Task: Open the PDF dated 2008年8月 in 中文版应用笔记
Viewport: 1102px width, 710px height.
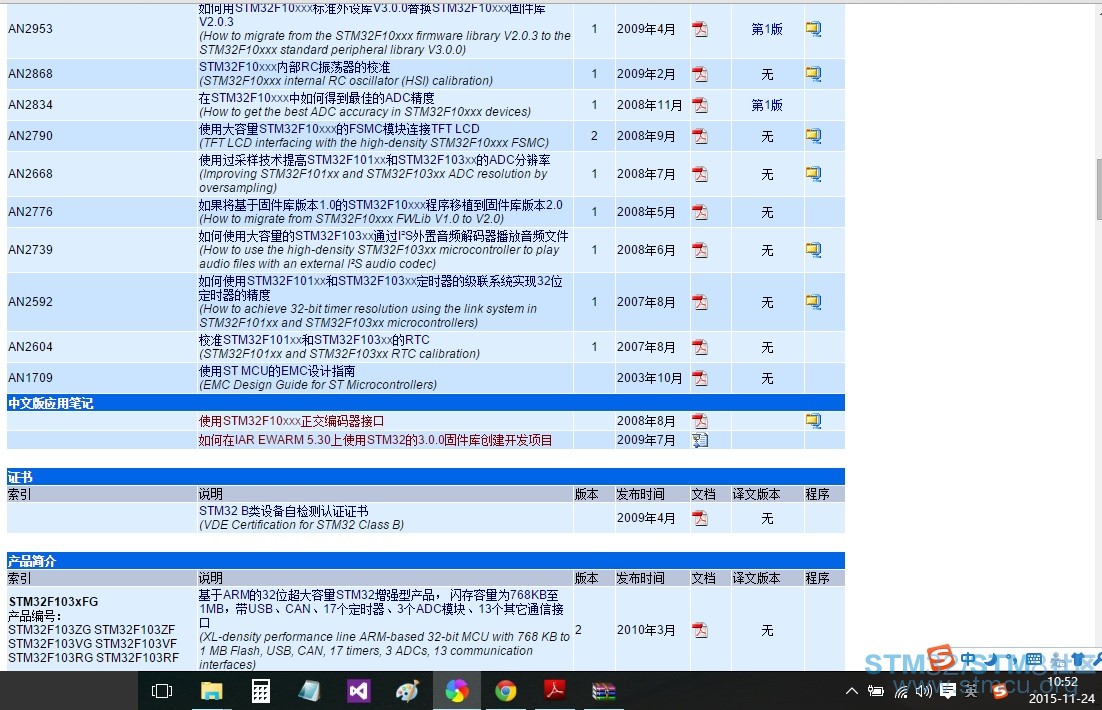Action: point(700,420)
